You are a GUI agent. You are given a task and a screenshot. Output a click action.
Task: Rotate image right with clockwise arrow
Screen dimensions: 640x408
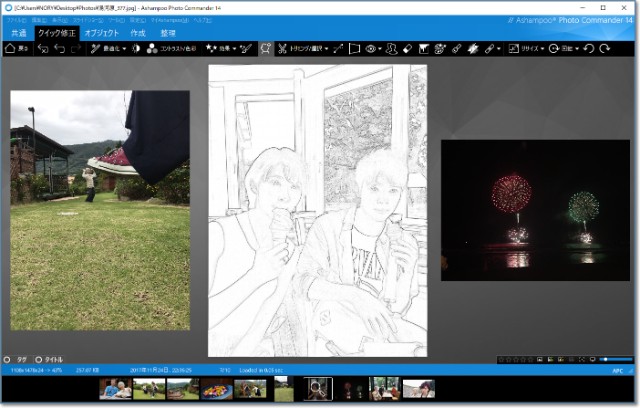click(x=605, y=48)
